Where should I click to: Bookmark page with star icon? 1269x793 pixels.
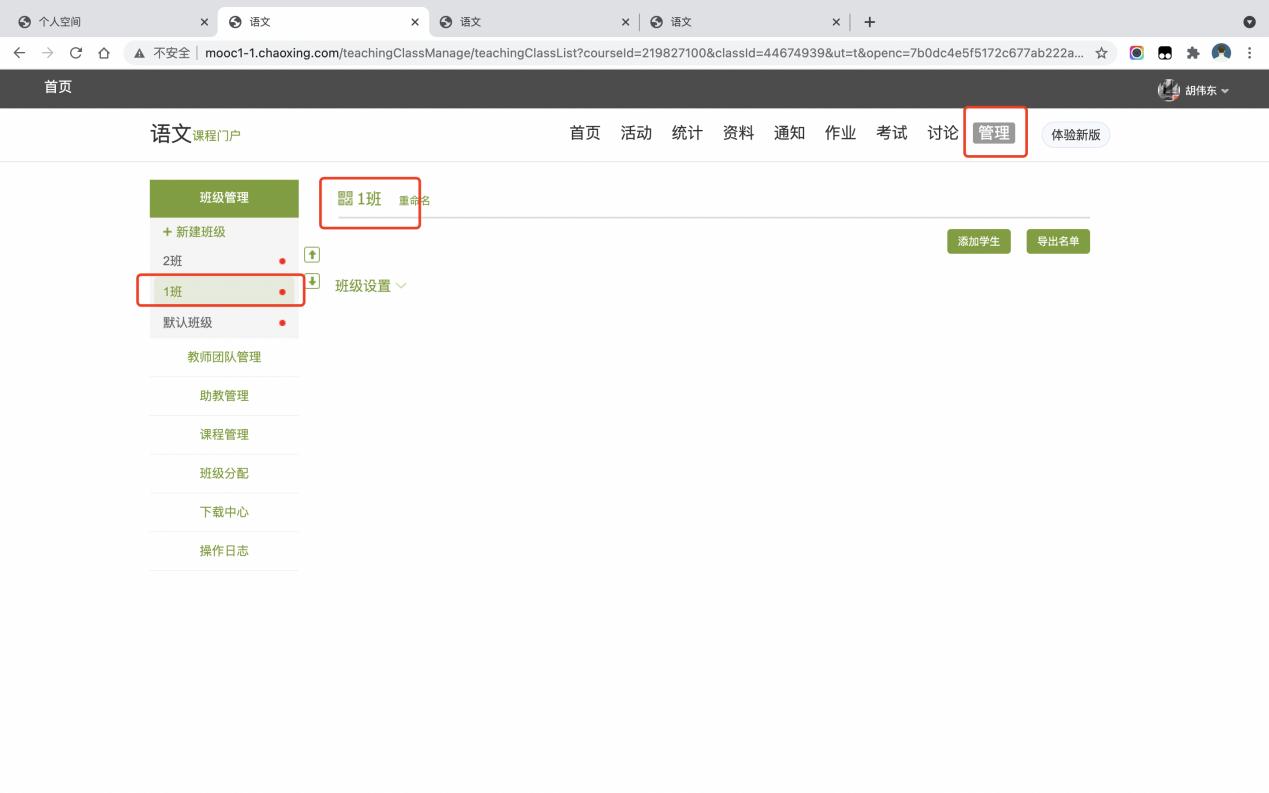coord(1101,53)
